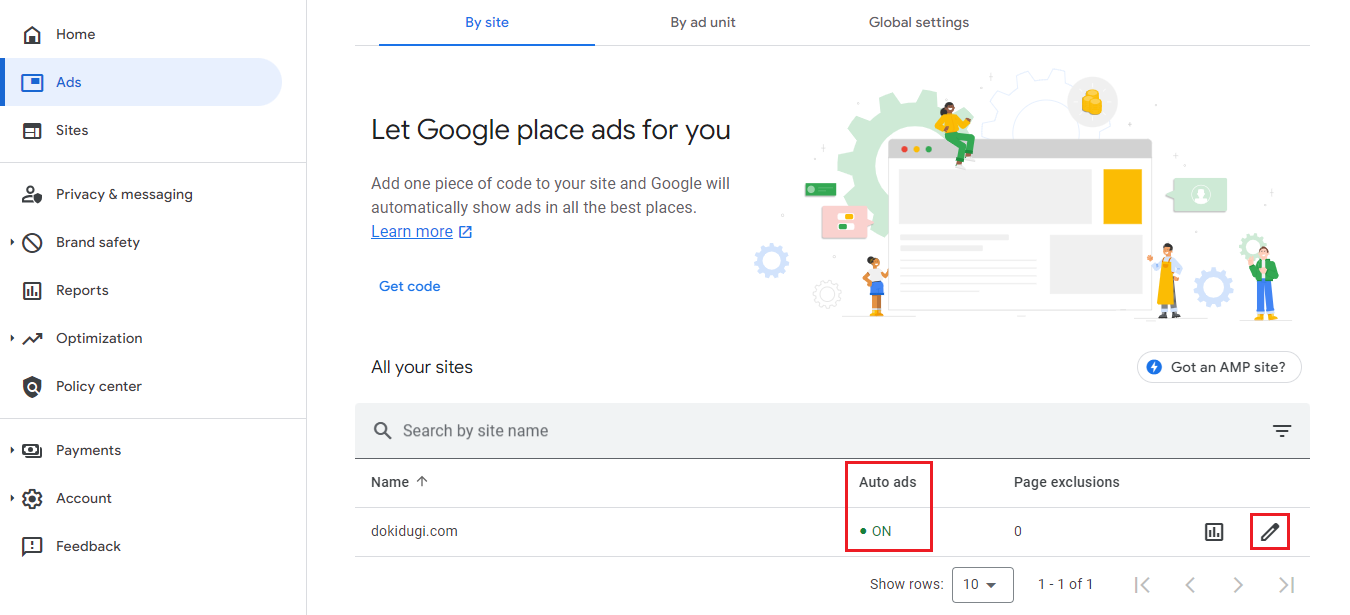Sort by Name ascending arrow
The width and height of the screenshot is (1350, 615).
[x=422, y=482]
